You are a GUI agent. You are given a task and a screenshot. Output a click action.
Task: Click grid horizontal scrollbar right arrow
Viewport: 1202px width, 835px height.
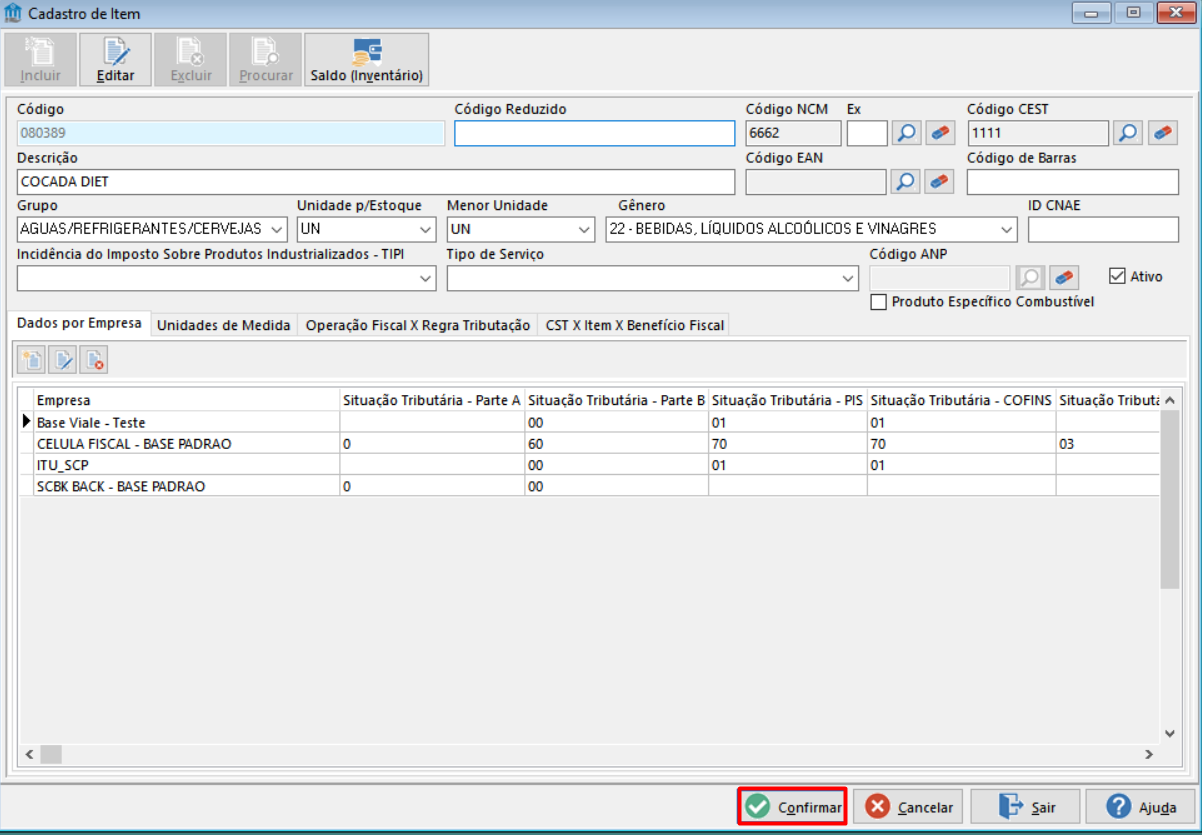(x=1151, y=754)
